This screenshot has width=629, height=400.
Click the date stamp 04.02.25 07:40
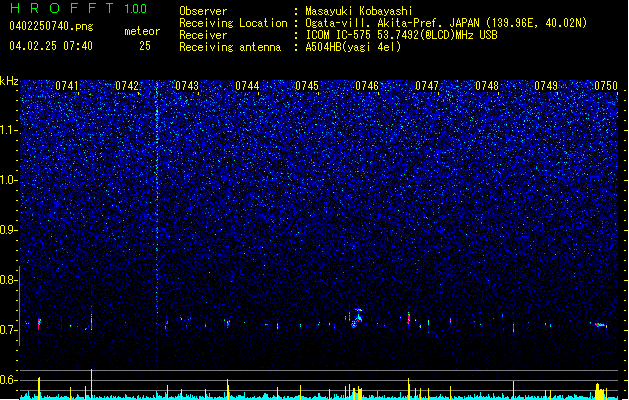[51, 46]
